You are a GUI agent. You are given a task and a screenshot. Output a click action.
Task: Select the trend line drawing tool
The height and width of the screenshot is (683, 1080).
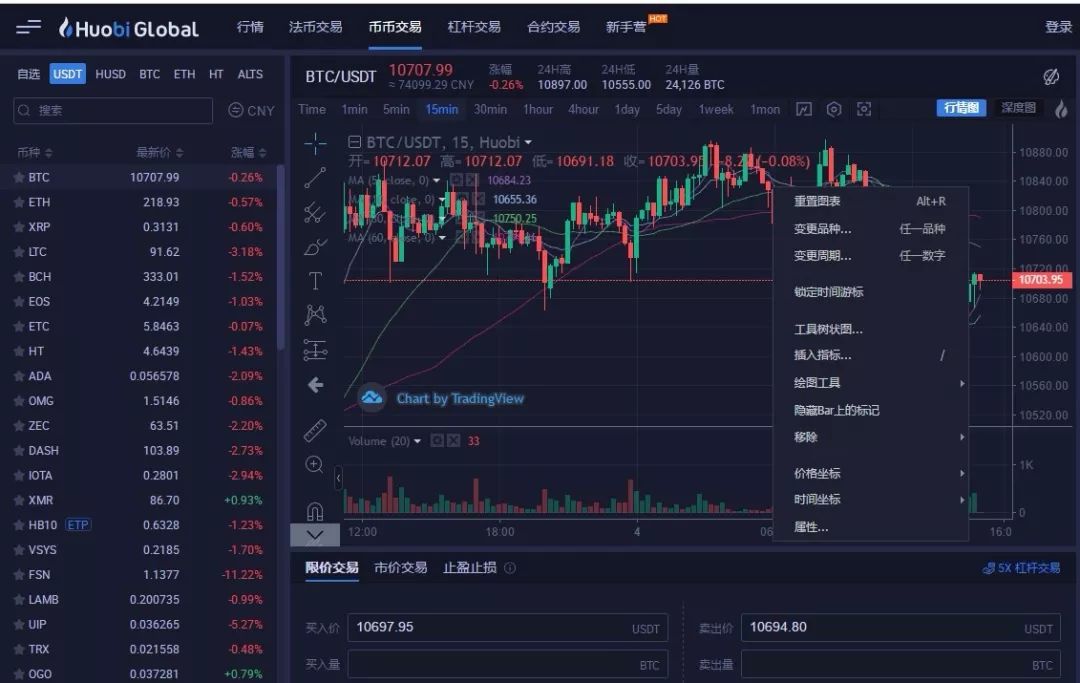(x=315, y=178)
